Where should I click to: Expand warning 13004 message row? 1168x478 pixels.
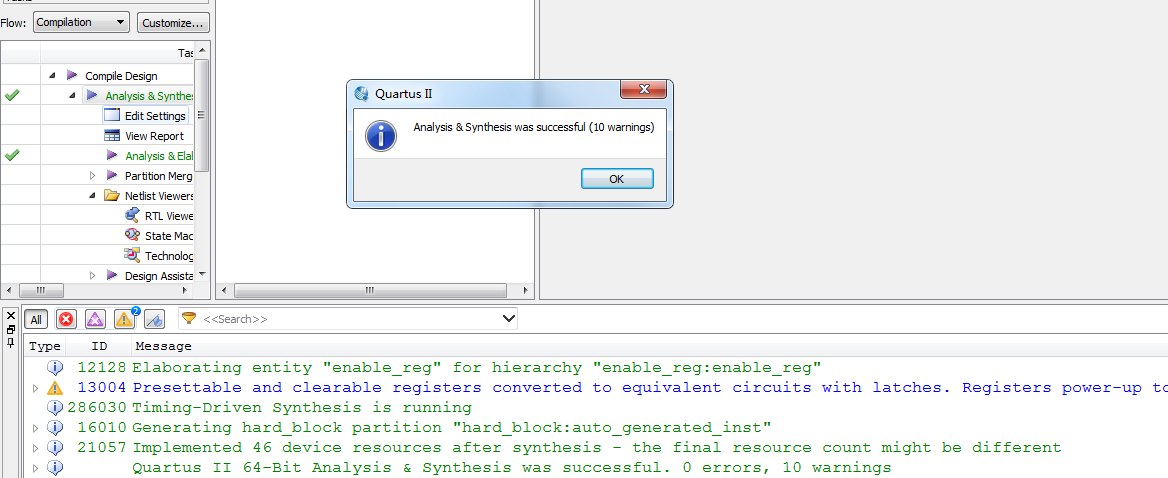35,388
